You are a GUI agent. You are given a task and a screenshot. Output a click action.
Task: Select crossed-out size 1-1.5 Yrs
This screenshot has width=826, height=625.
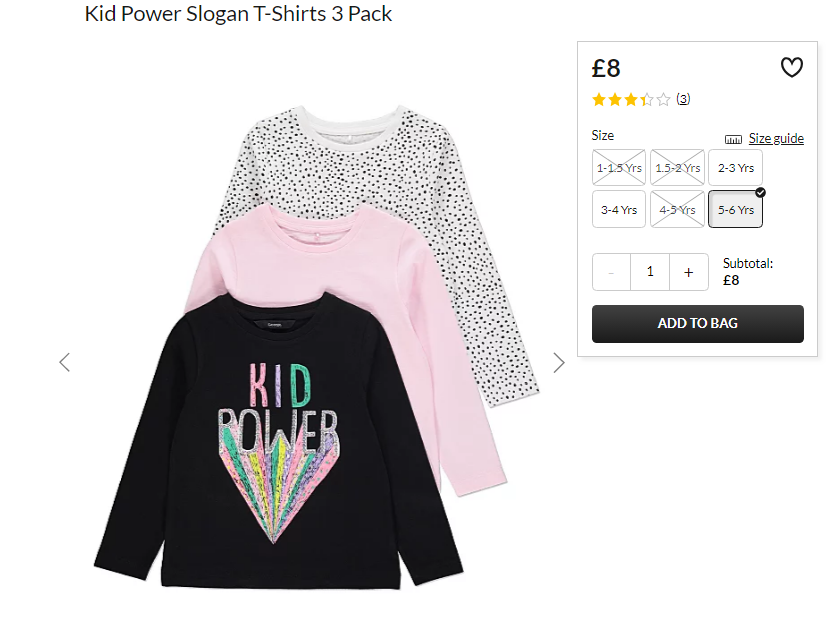618,168
